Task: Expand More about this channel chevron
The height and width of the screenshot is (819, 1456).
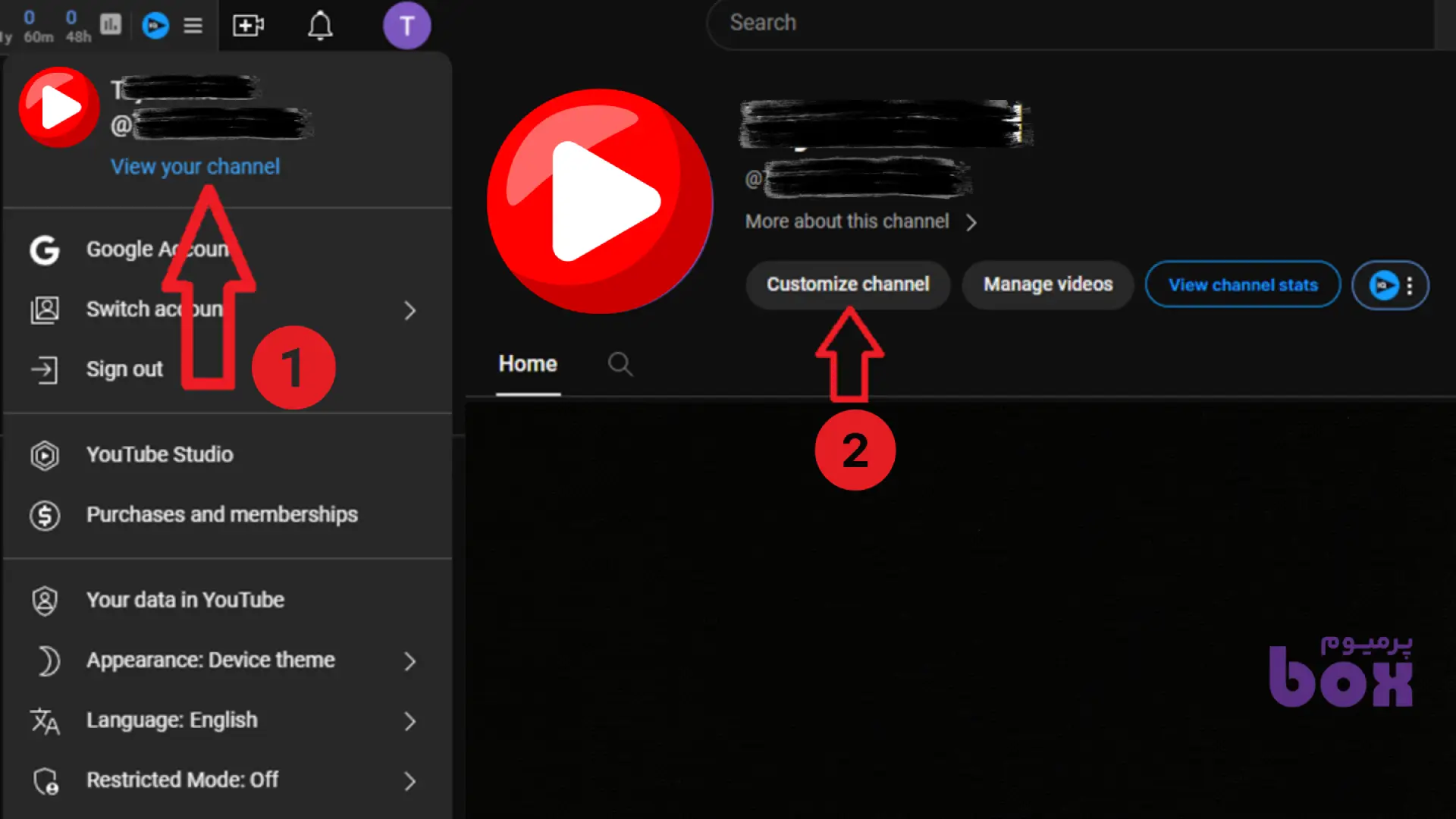Action: (971, 222)
